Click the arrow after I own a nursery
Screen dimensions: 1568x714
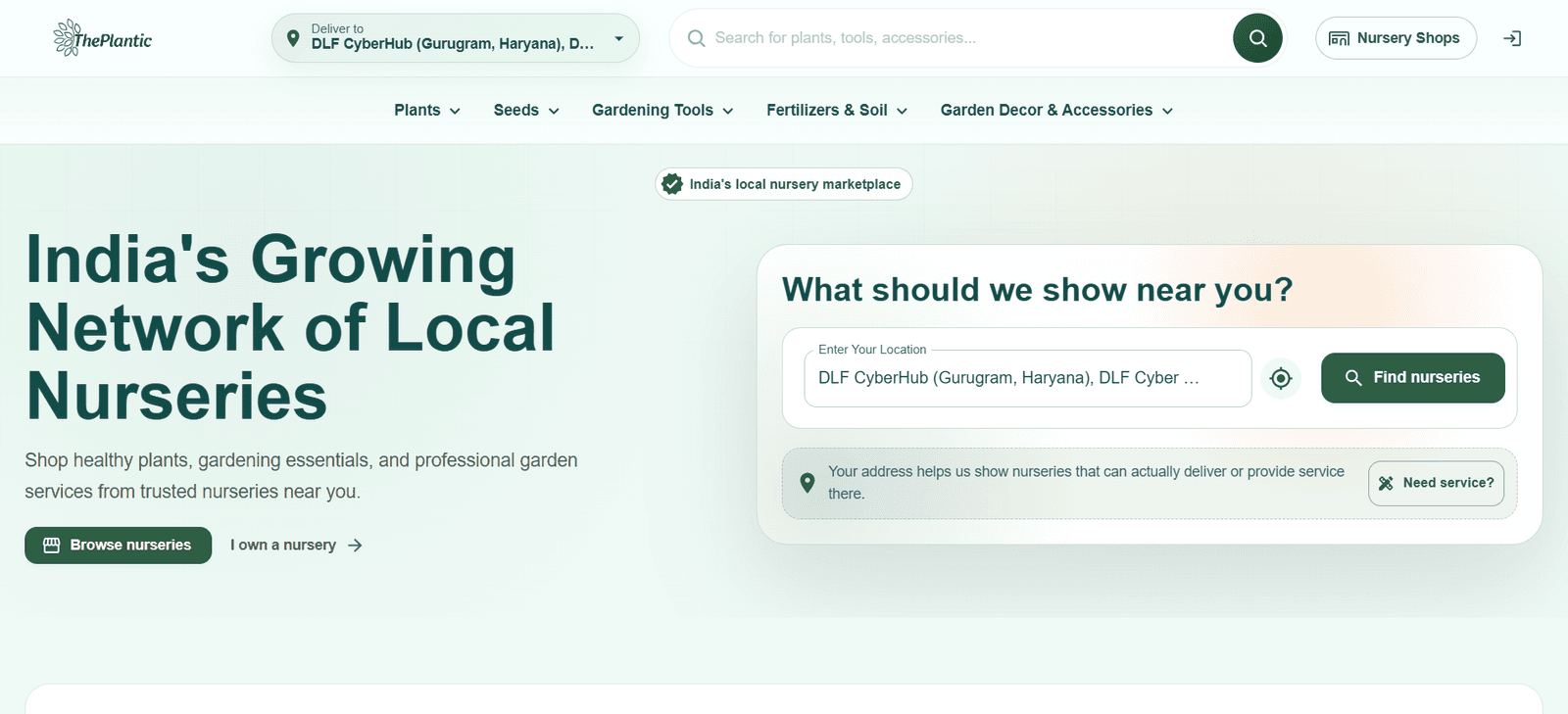point(355,546)
